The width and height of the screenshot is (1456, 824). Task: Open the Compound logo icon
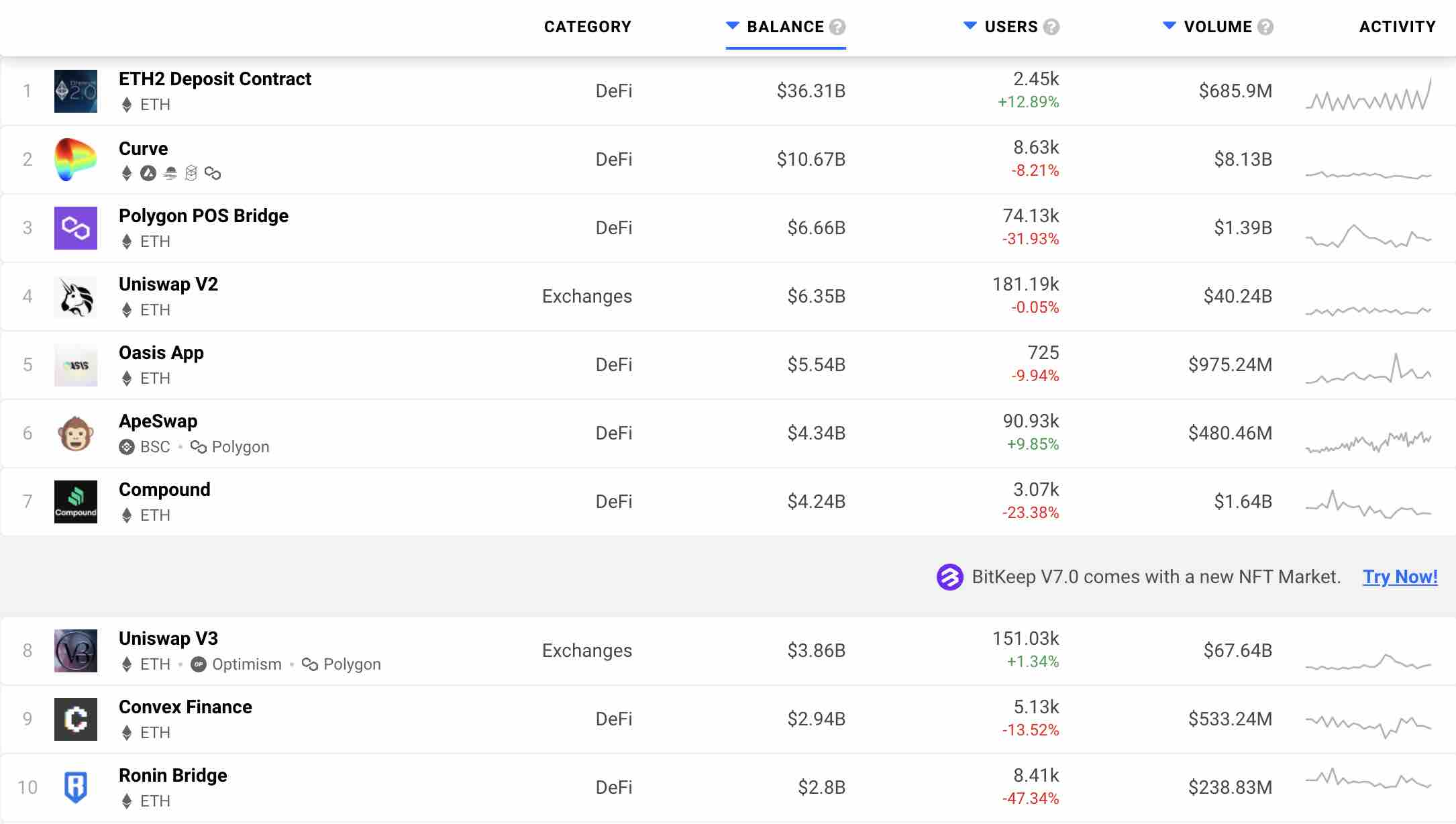[75, 502]
